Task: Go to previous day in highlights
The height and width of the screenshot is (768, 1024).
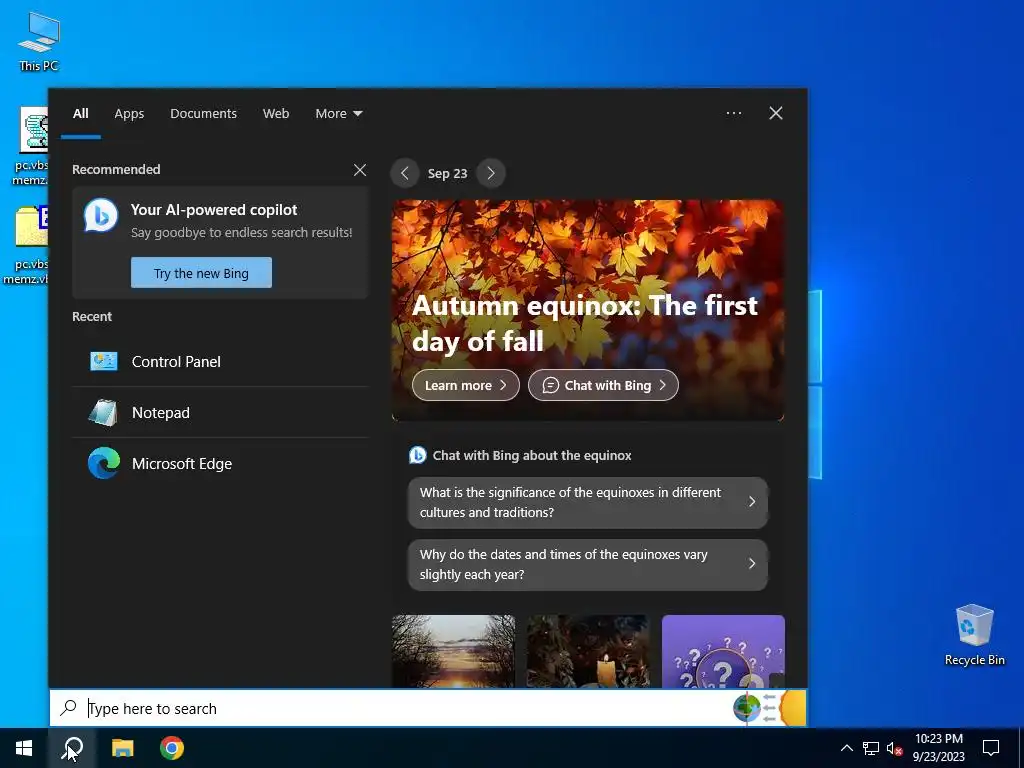Action: 405,174
